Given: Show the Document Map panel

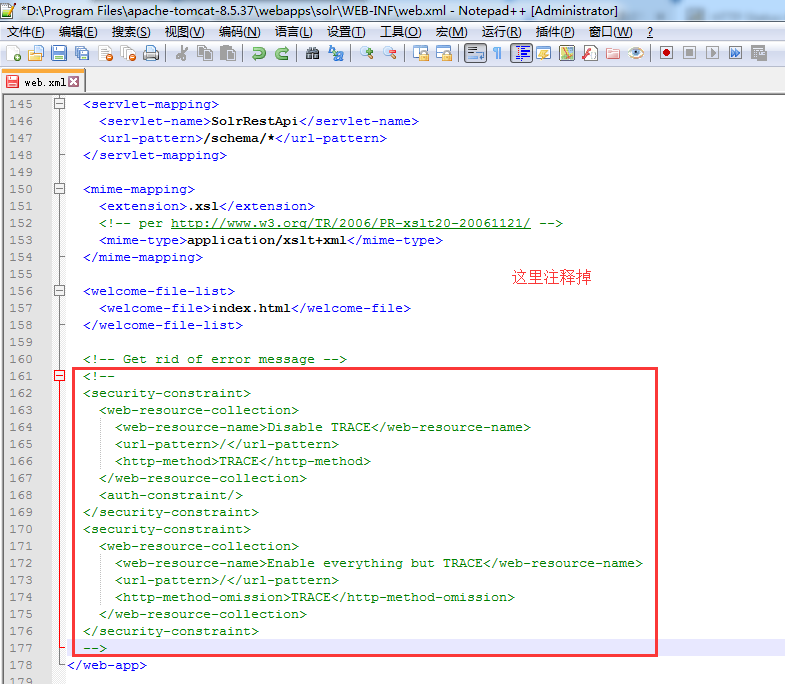Looking at the screenshot, I should (x=567, y=53).
